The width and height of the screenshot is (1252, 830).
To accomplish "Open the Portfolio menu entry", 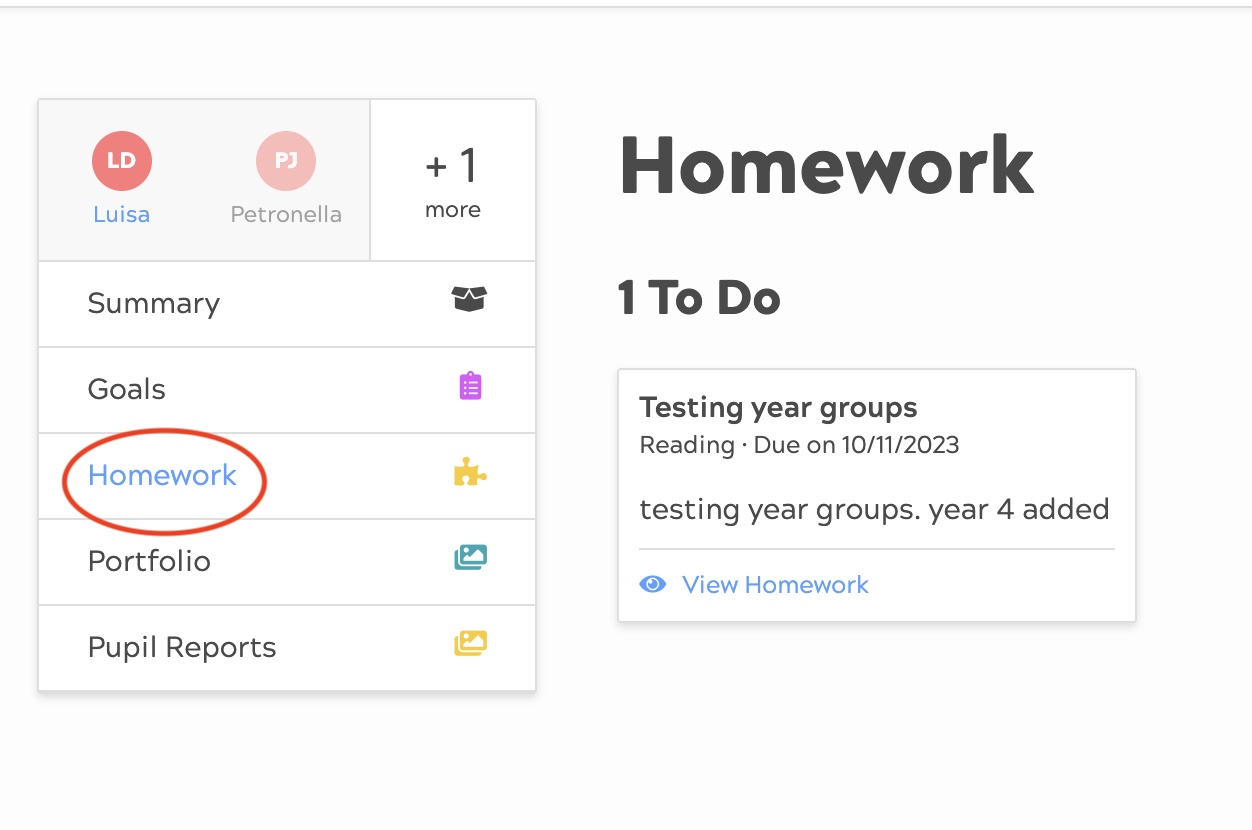I will 149,562.
